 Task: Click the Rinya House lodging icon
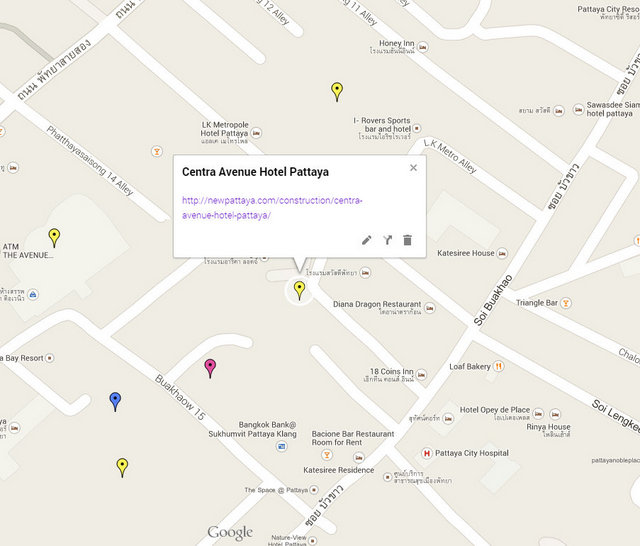(x=555, y=415)
